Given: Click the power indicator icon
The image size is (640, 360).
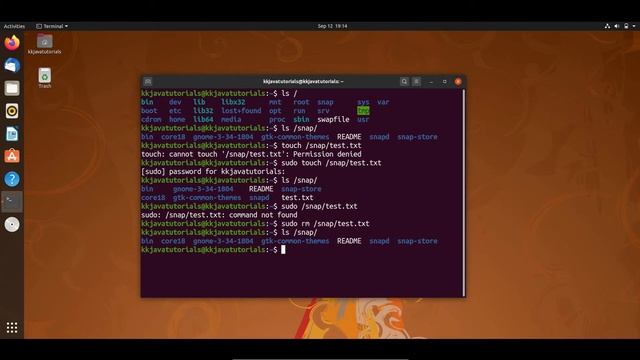Looking at the screenshot, I should [x=626, y=26].
